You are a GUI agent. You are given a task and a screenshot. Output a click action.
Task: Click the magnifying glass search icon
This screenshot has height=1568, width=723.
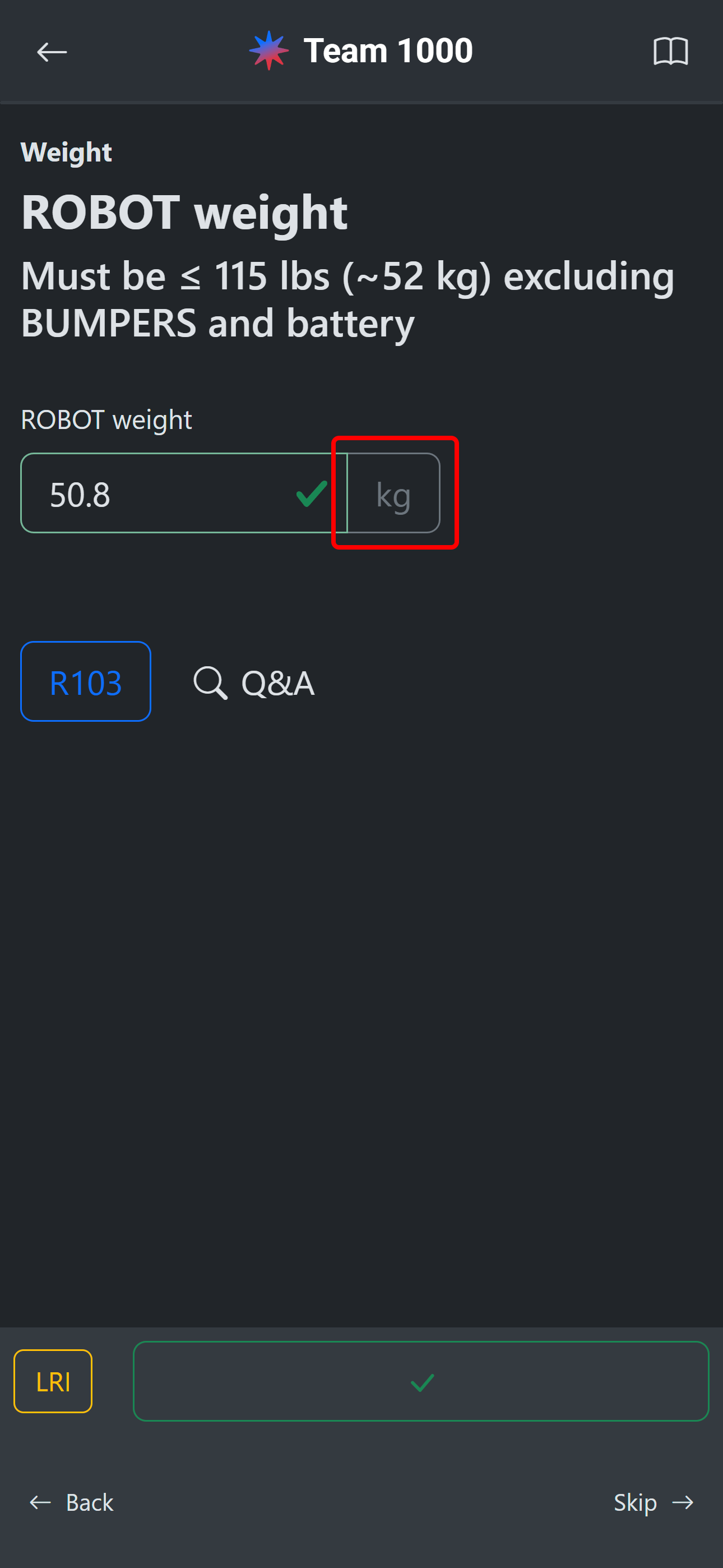210,682
